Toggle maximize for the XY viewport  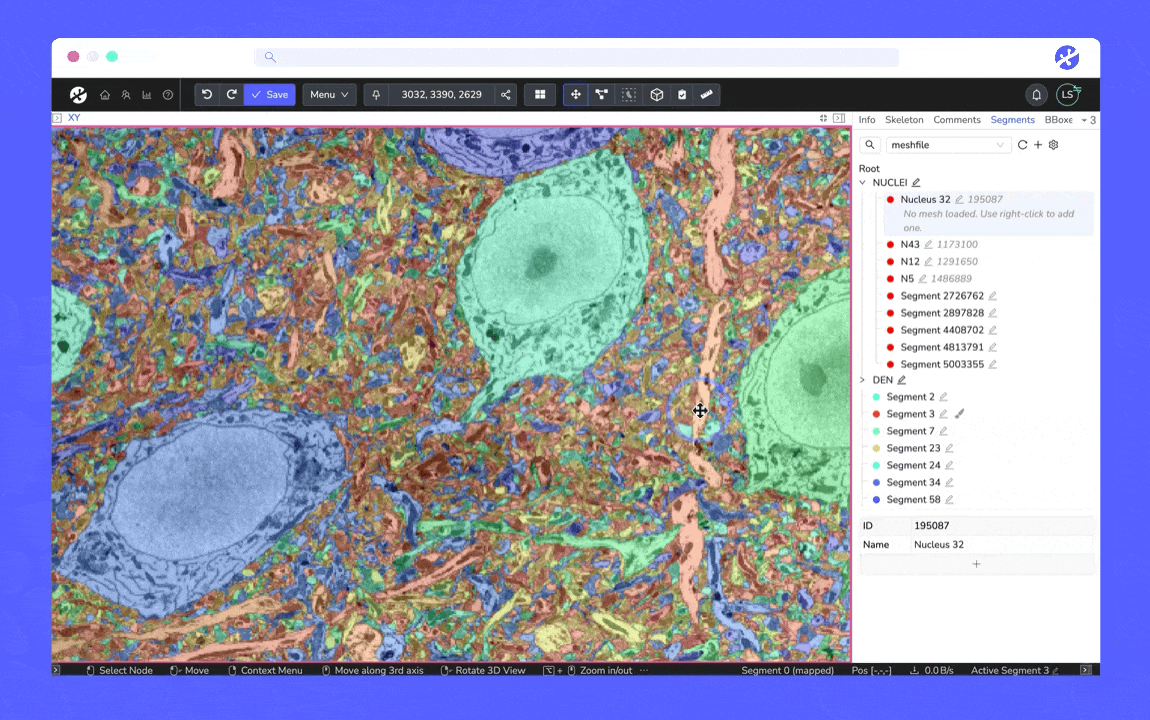click(x=823, y=118)
